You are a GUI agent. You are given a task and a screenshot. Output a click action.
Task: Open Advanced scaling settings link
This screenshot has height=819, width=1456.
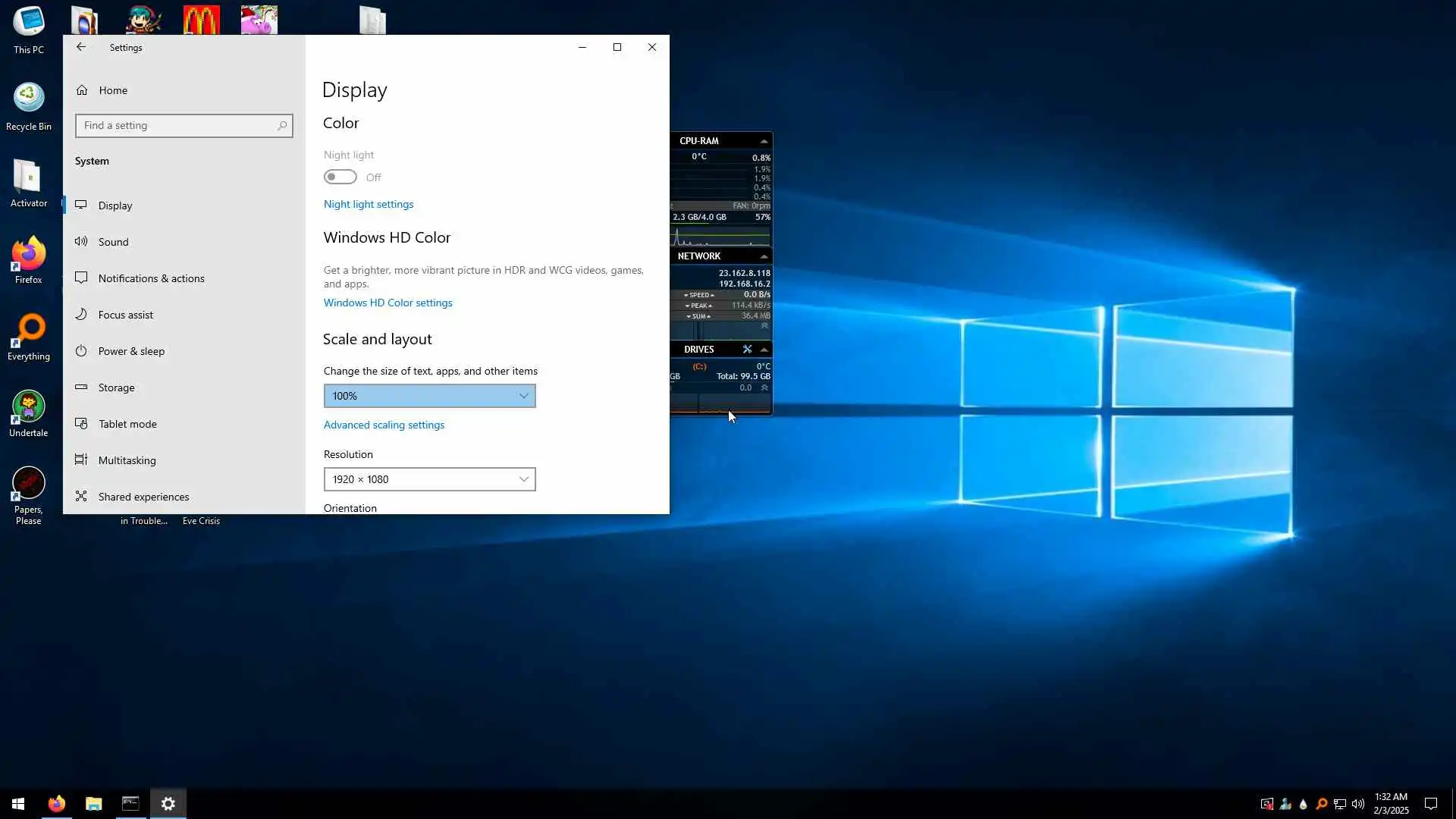click(x=384, y=425)
